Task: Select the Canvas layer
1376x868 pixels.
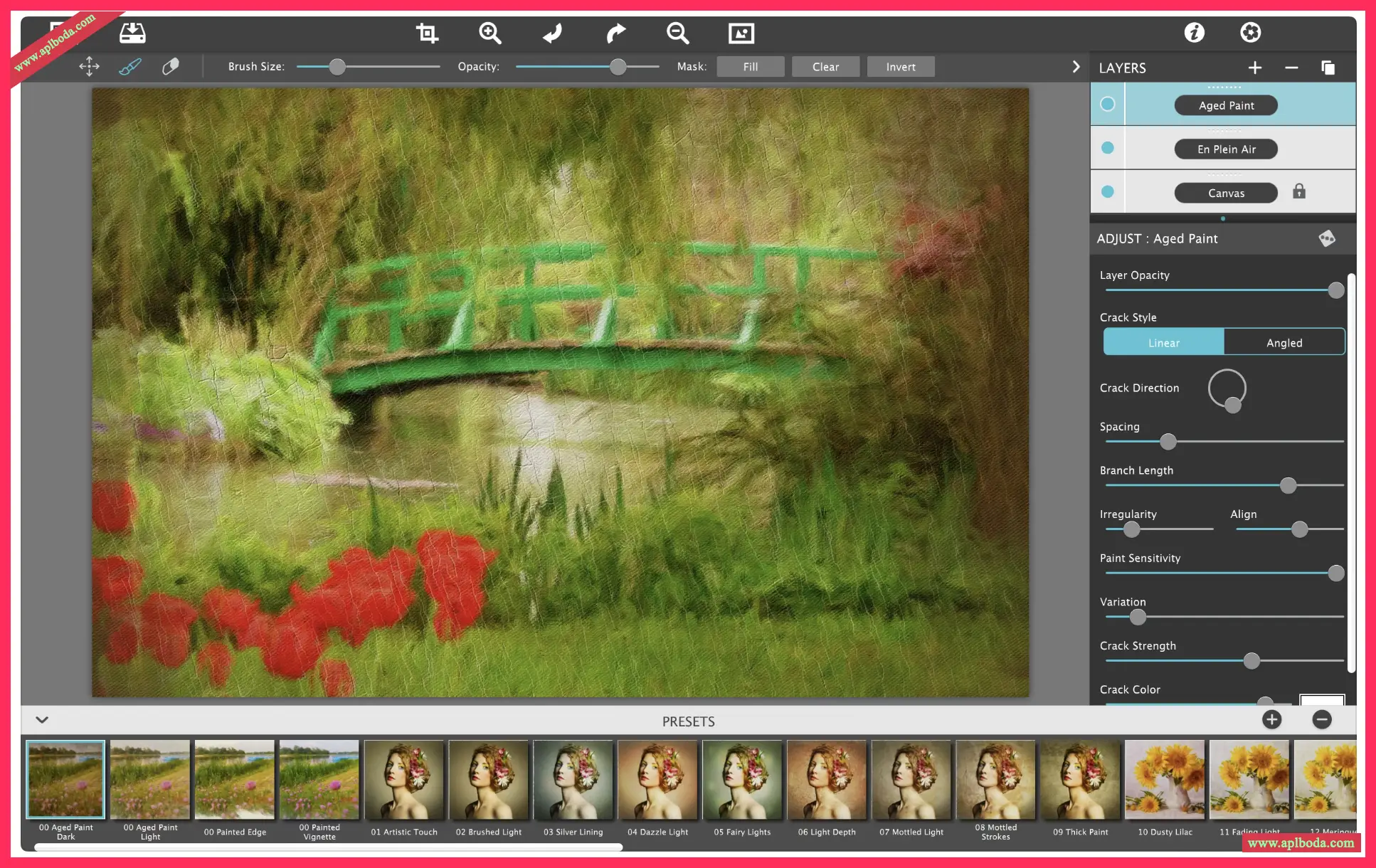Action: click(x=1226, y=193)
